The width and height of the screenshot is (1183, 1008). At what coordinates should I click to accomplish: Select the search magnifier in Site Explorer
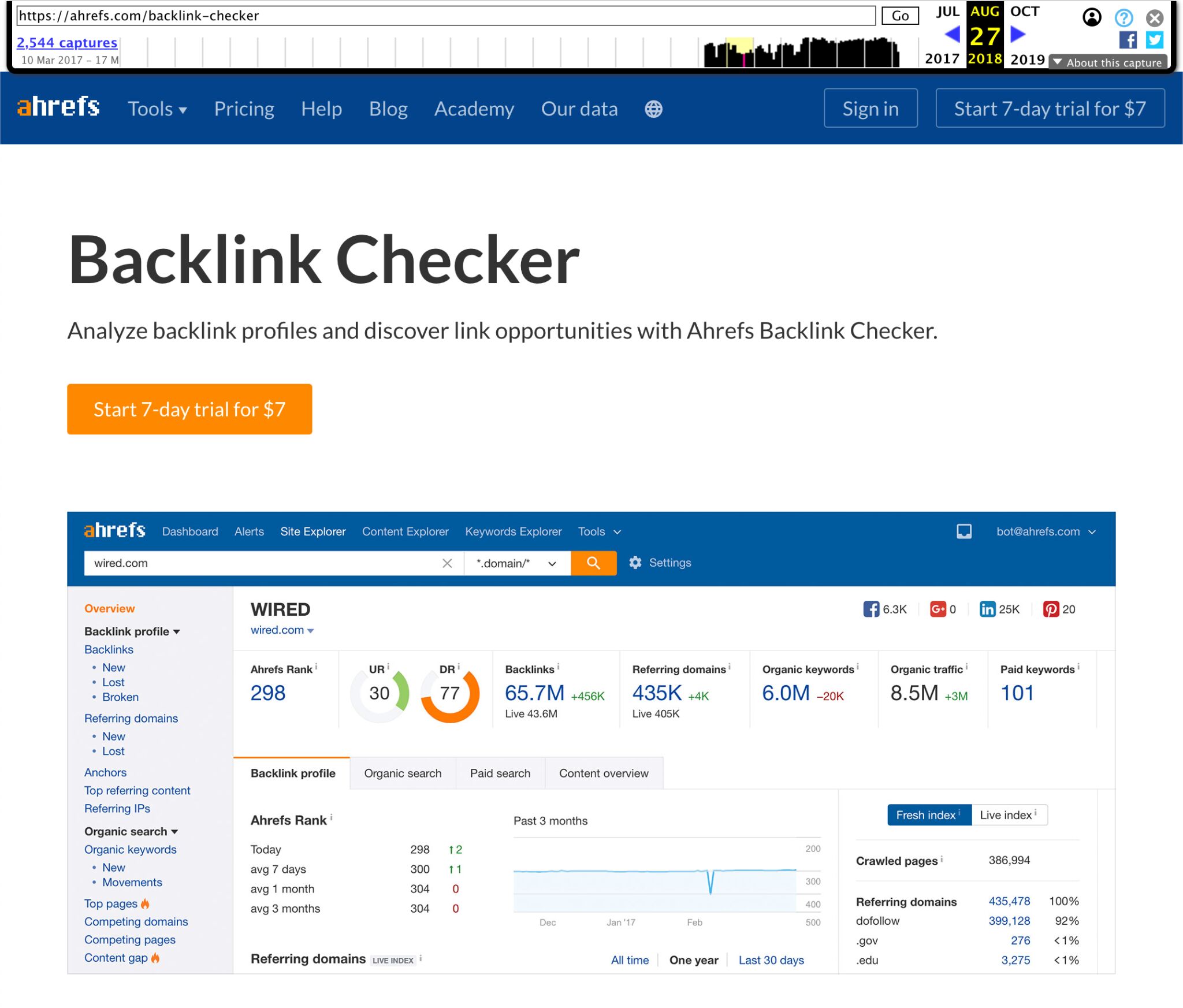tap(594, 563)
